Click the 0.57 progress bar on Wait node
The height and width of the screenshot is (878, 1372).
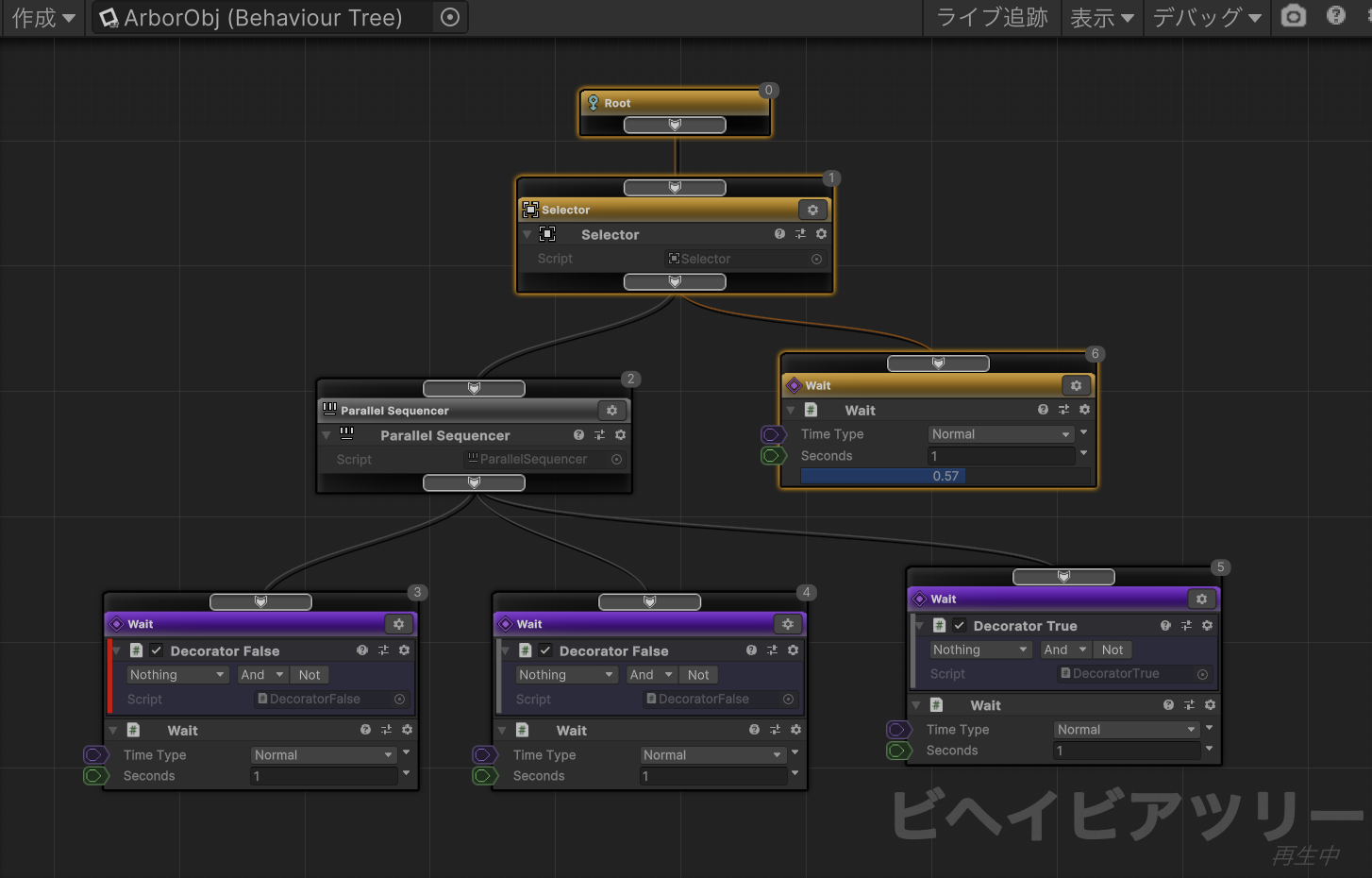945,476
